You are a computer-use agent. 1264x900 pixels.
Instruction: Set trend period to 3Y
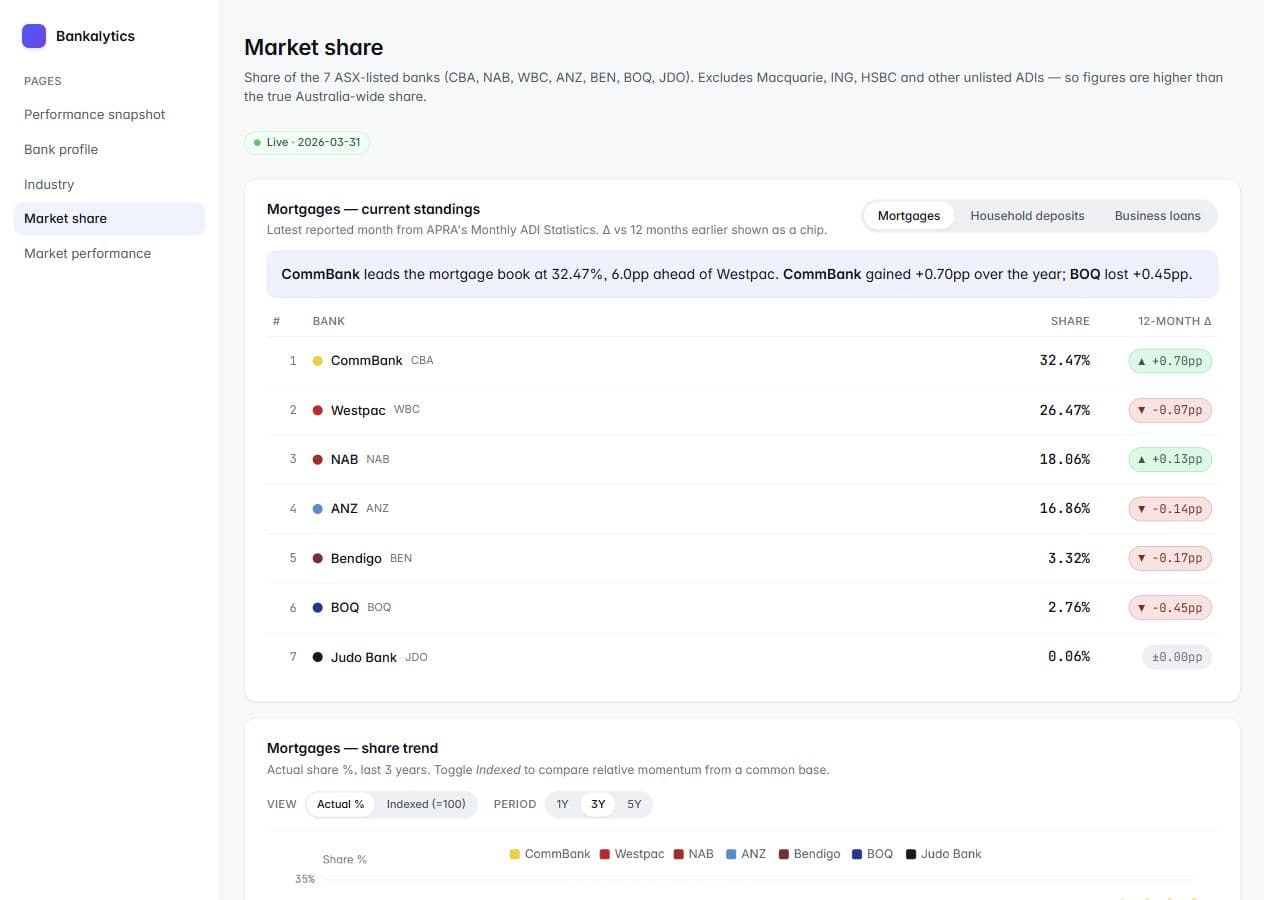click(598, 804)
